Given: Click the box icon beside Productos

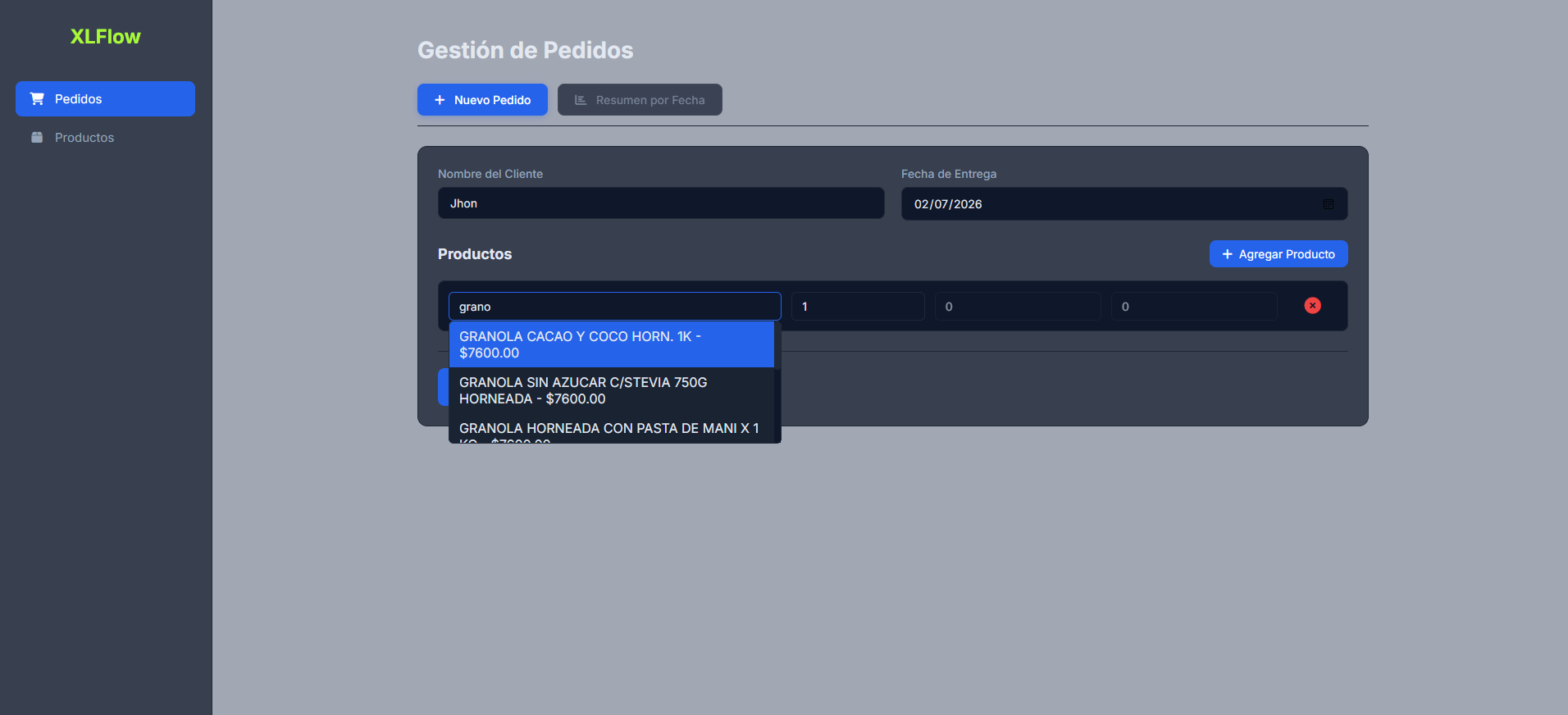Looking at the screenshot, I should coord(37,137).
